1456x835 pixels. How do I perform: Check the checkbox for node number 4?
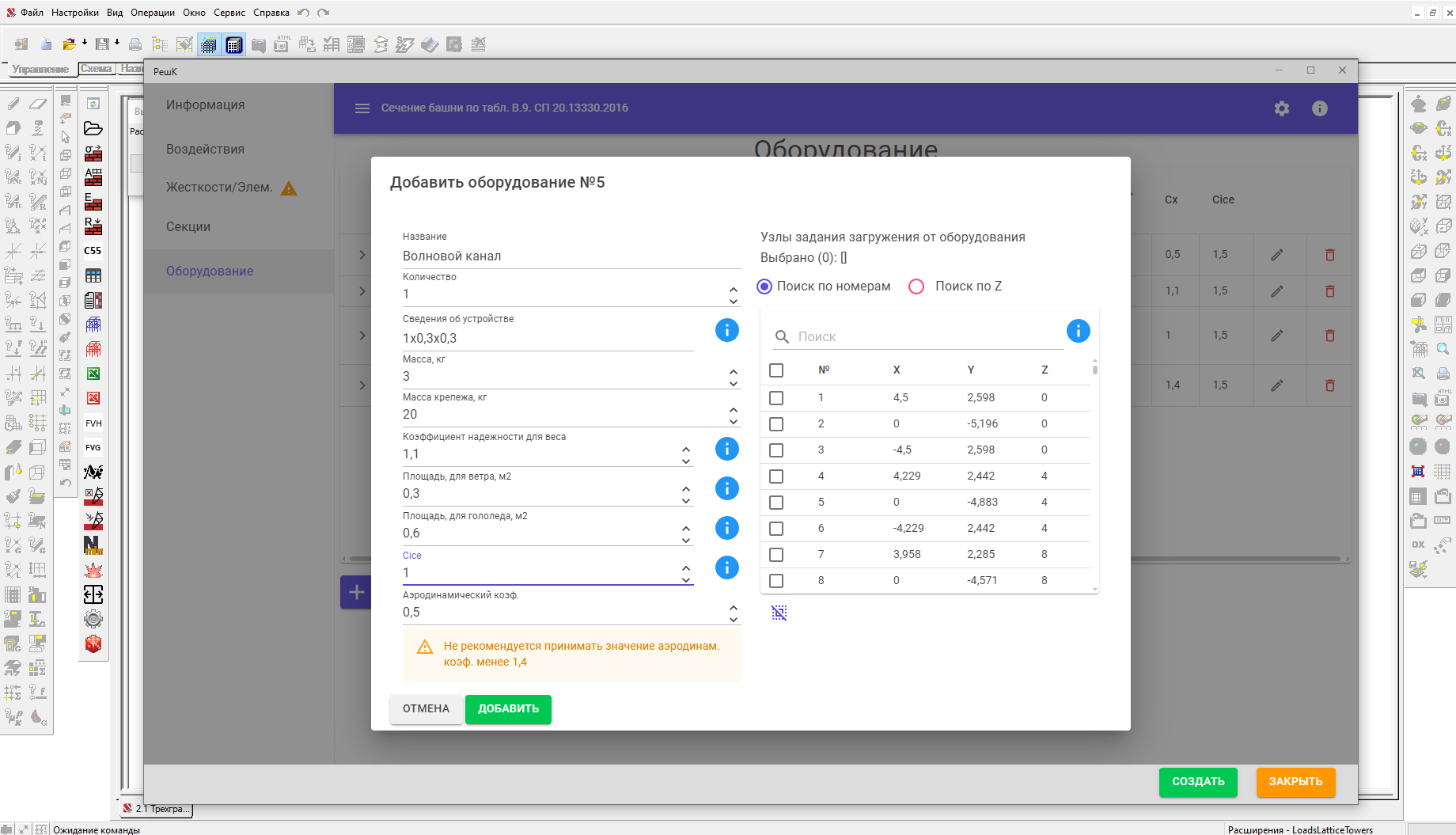coord(776,476)
